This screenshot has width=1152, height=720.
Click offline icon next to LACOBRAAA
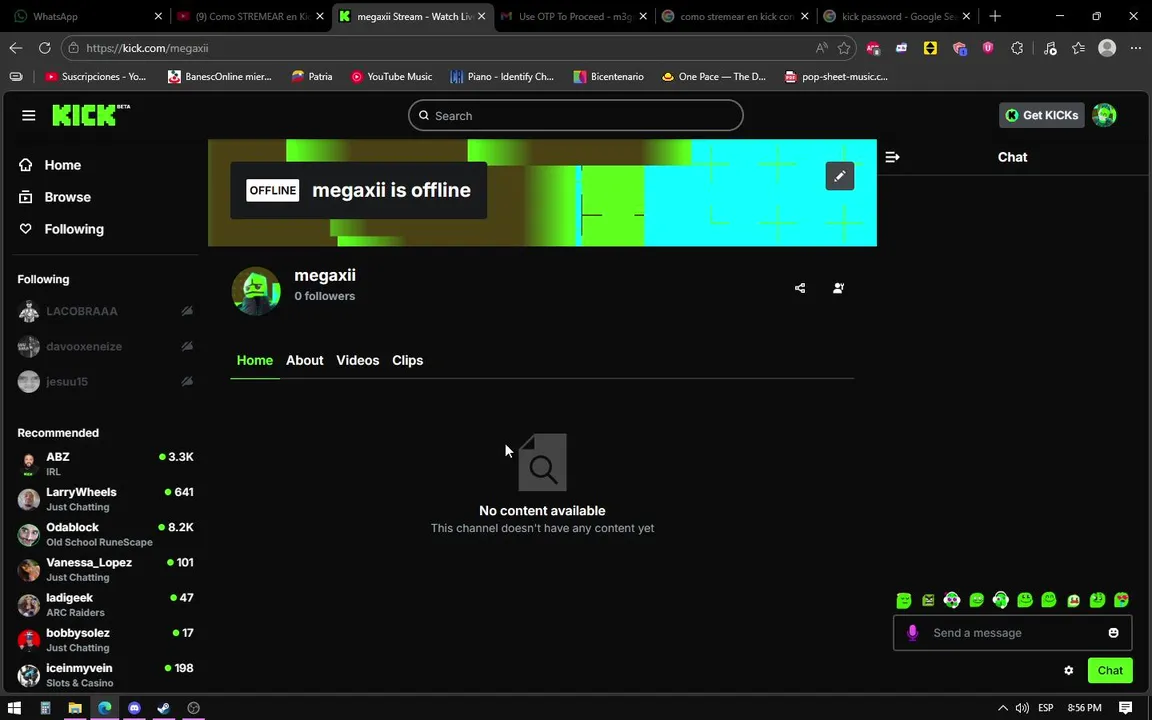(x=187, y=311)
